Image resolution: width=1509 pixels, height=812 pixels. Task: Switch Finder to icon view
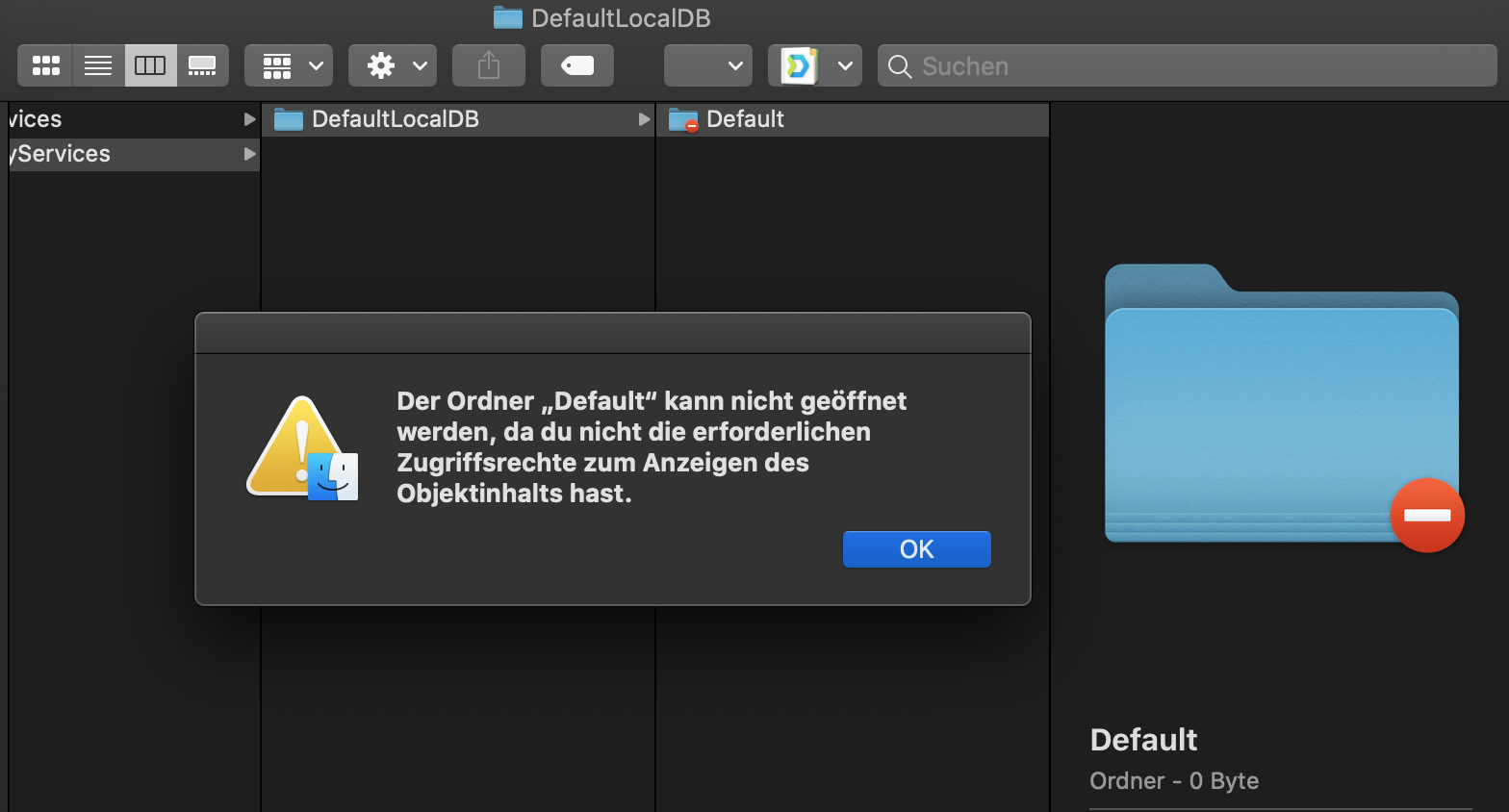point(45,65)
